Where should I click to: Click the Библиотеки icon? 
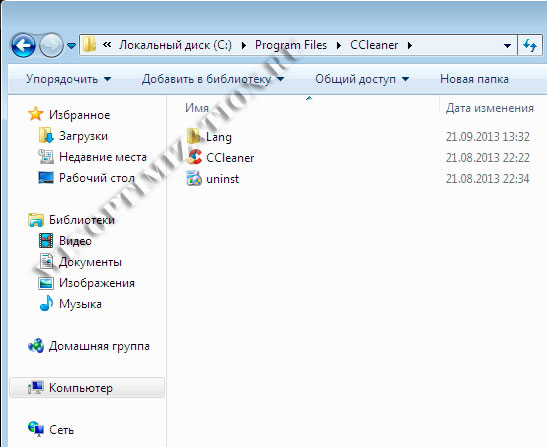36,220
